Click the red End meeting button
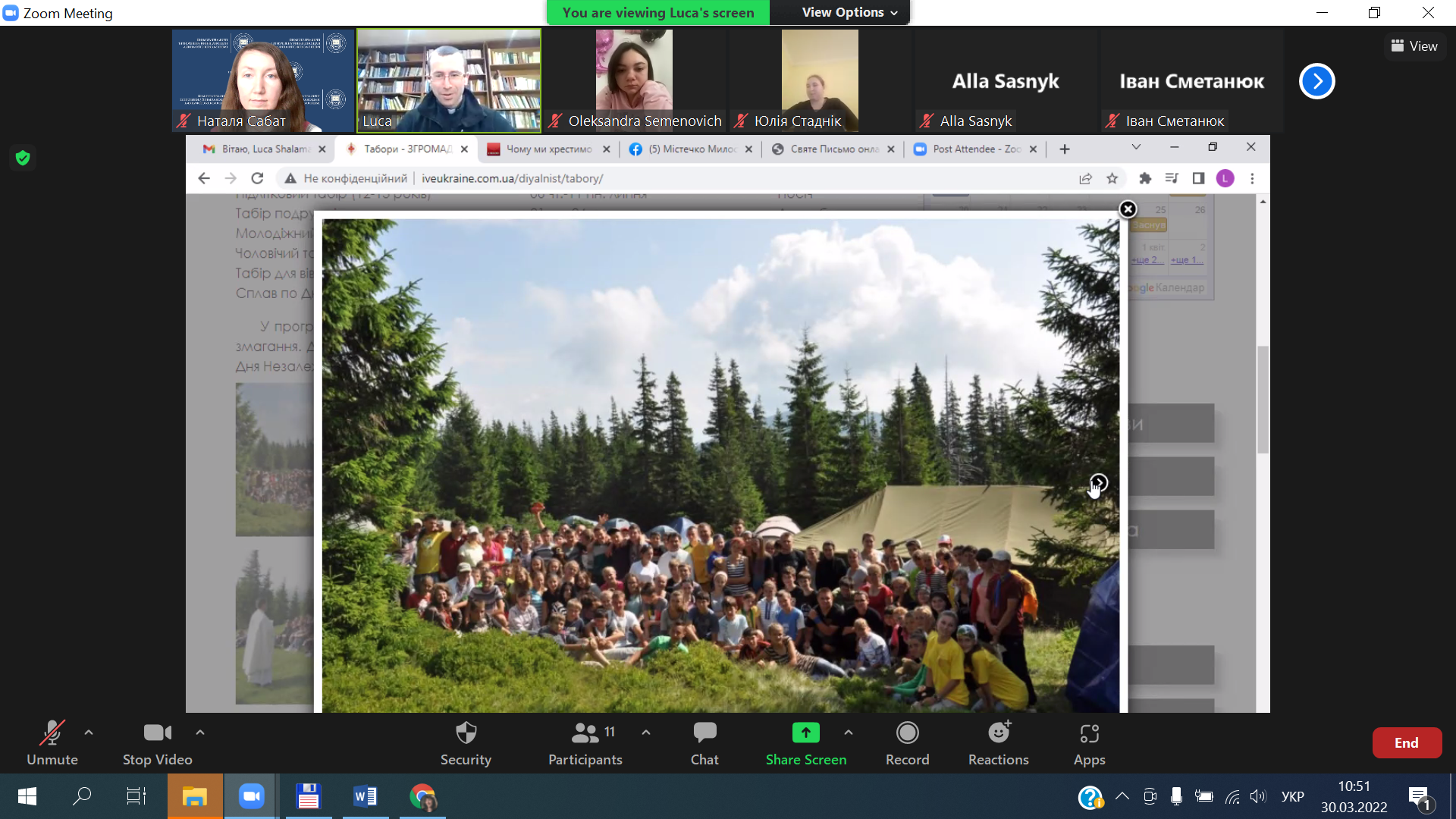 click(x=1406, y=743)
